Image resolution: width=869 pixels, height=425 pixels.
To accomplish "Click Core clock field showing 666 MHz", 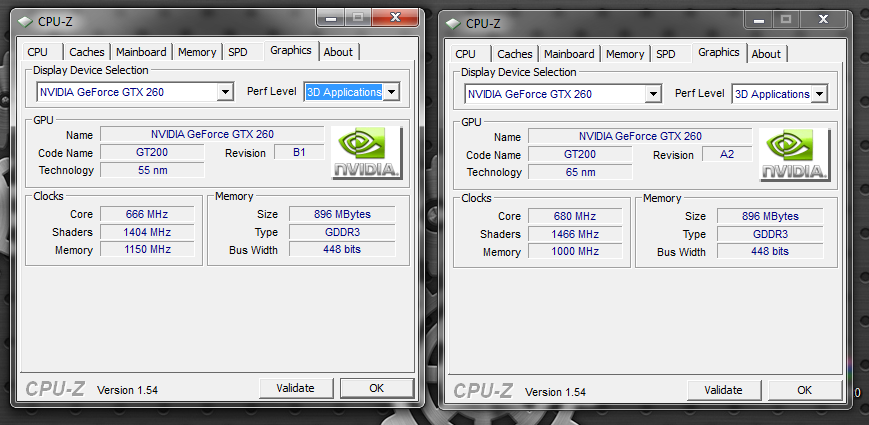I will (x=148, y=214).
